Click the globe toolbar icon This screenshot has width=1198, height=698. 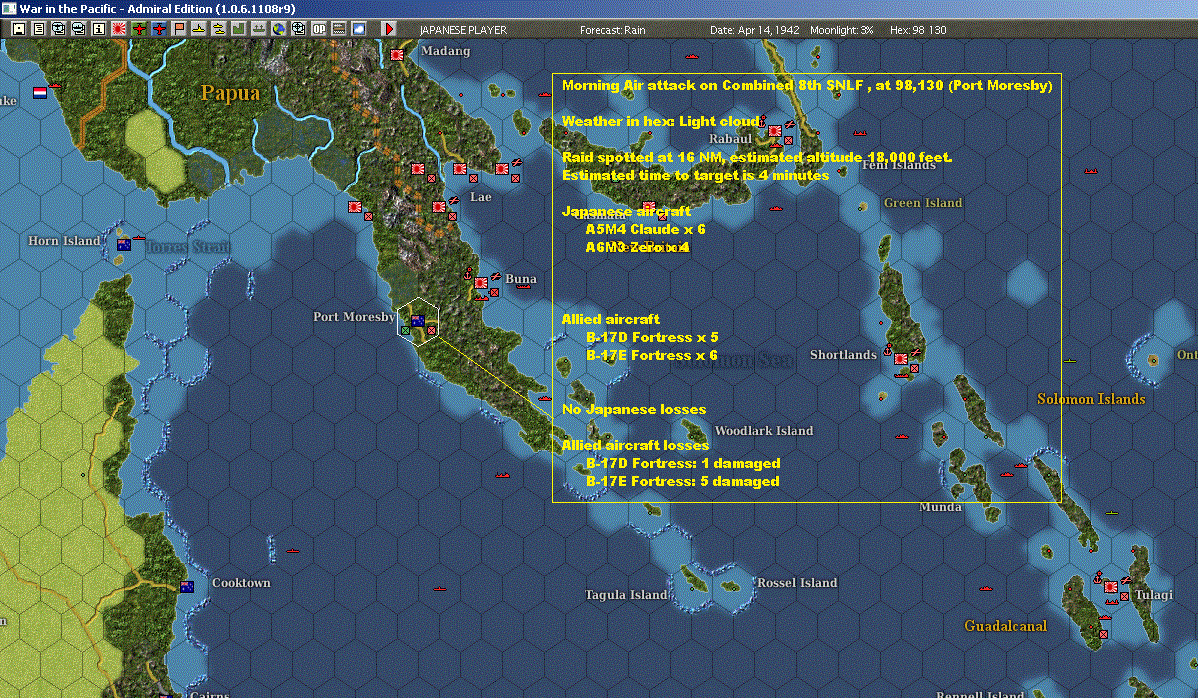(279, 29)
